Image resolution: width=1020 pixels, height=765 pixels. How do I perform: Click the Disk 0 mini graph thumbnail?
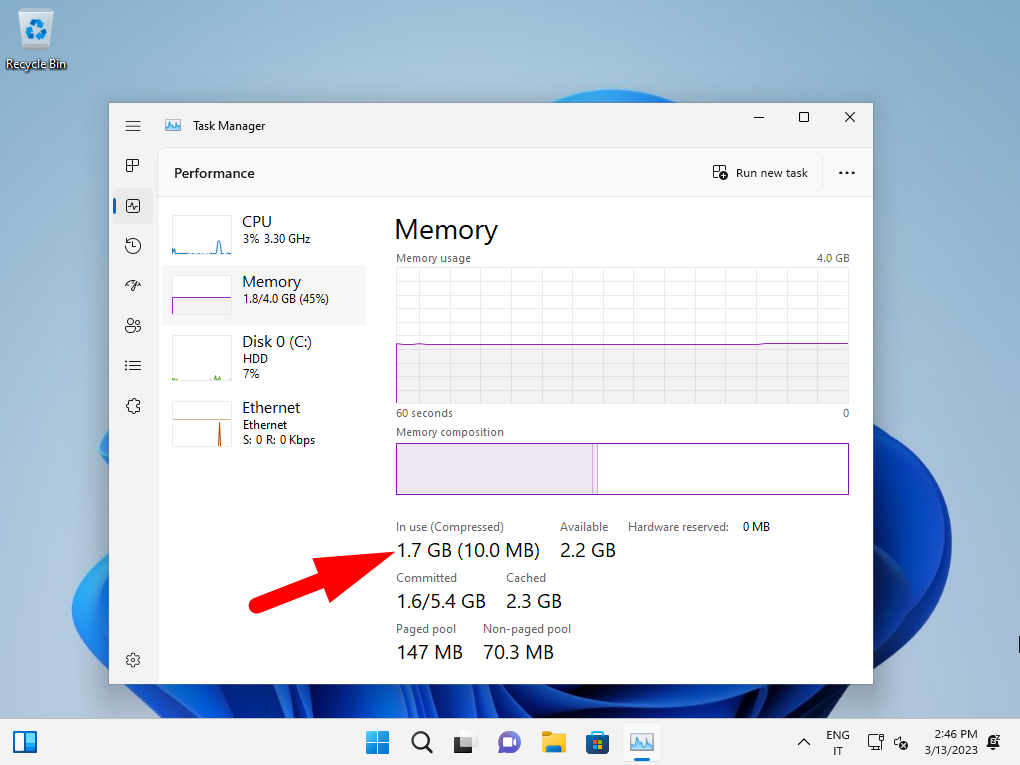[x=202, y=358]
